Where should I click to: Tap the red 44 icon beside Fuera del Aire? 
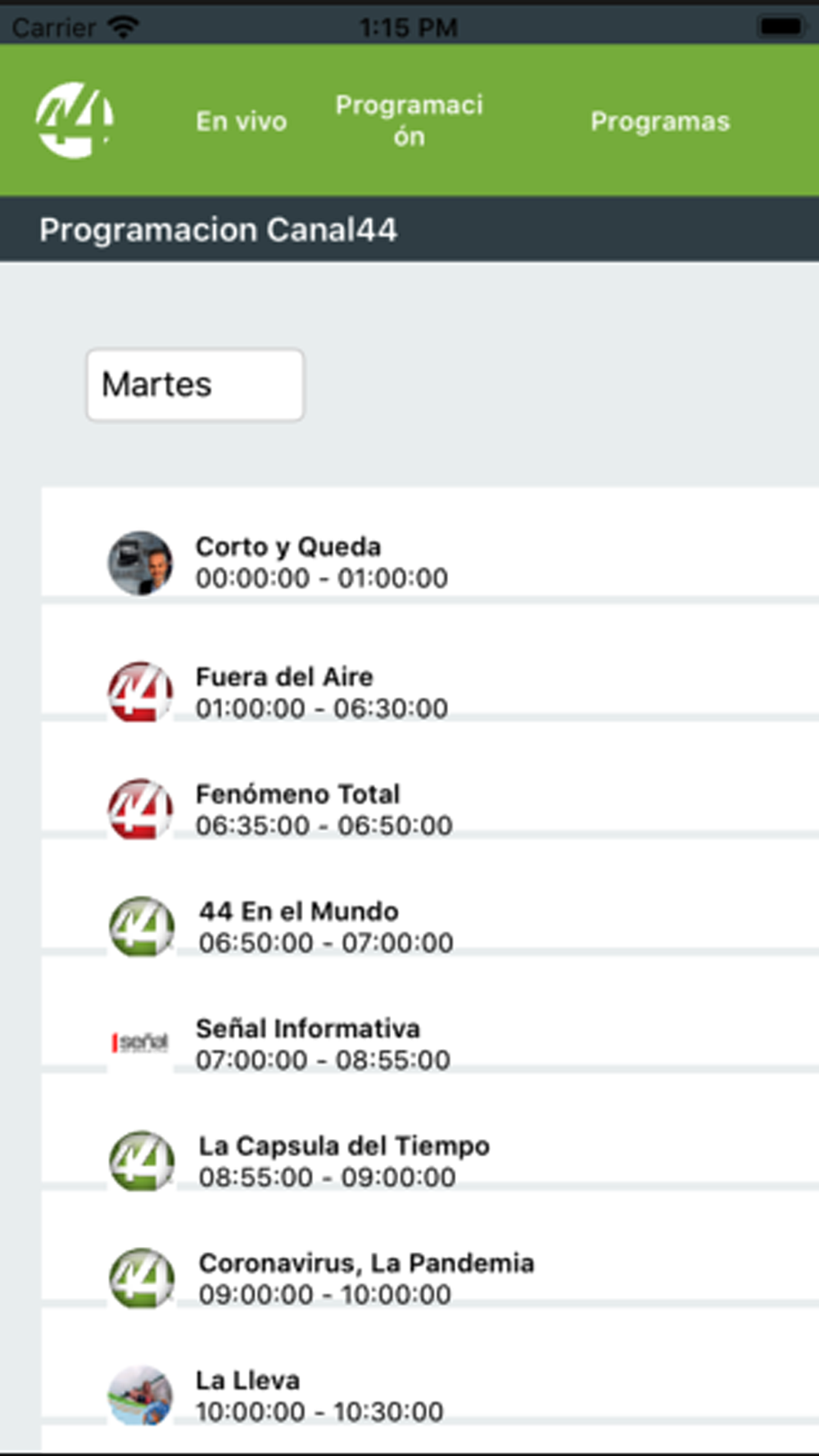(x=140, y=692)
